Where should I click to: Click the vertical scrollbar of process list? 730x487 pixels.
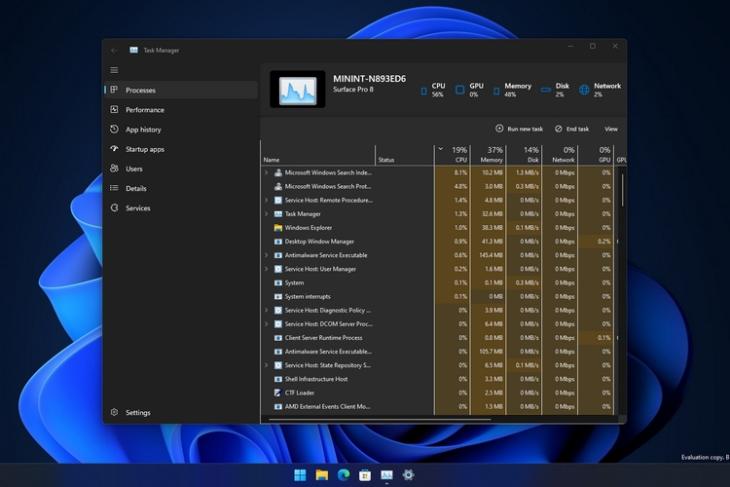click(x=622, y=189)
